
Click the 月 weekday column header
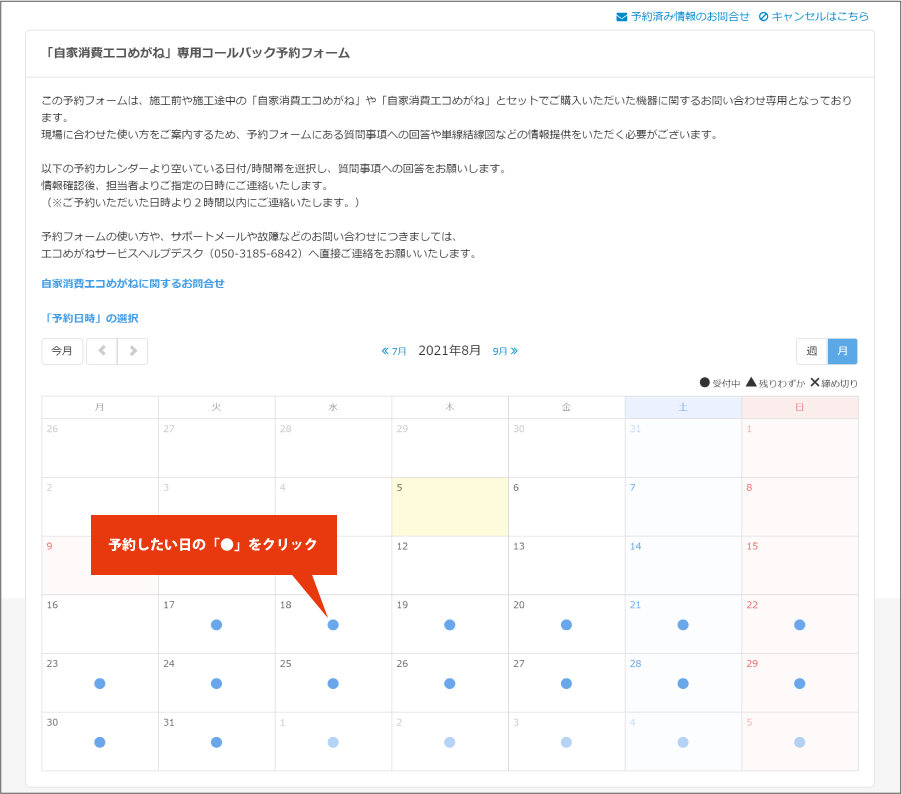(100, 407)
